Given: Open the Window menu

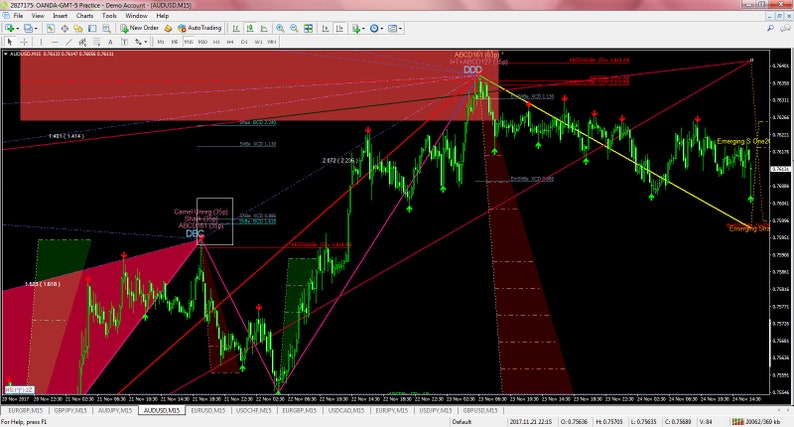Looking at the screenshot, I should point(136,16).
